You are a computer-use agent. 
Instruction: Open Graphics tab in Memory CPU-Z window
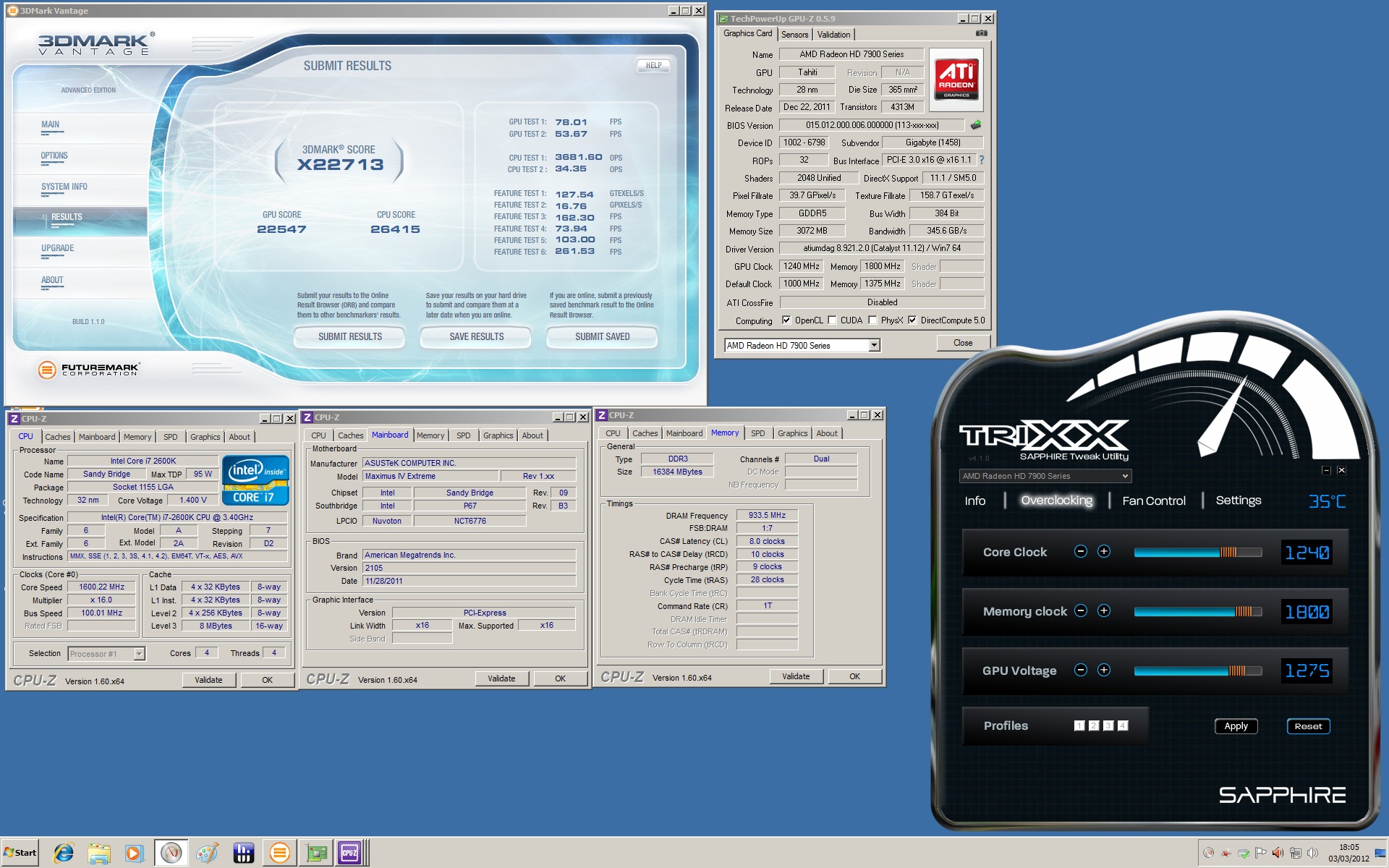point(792,433)
